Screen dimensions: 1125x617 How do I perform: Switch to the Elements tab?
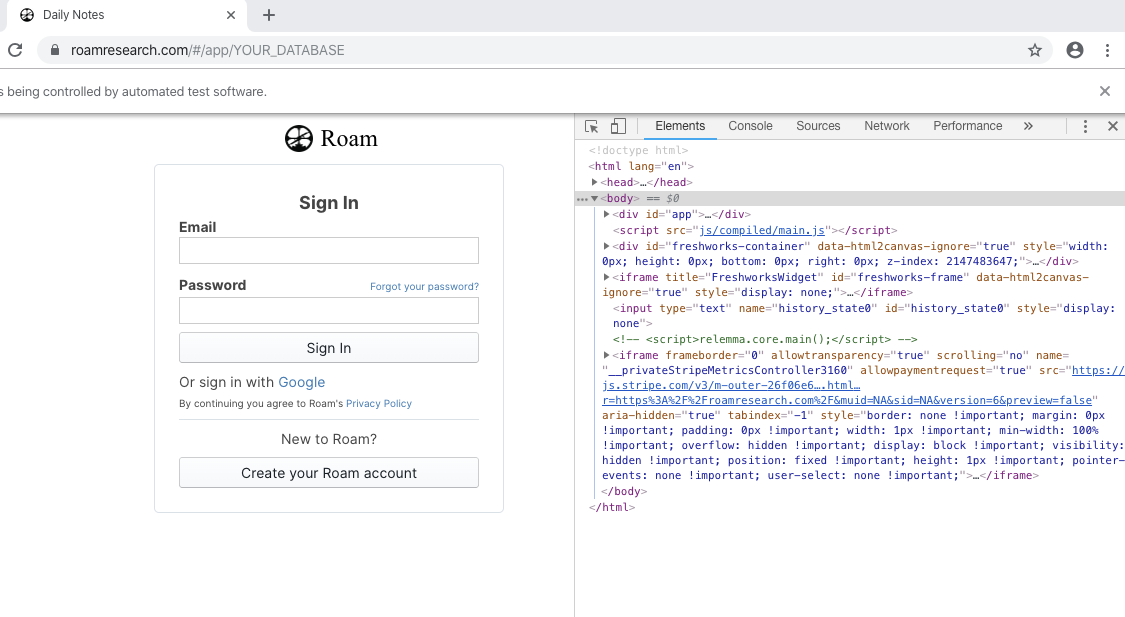point(680,126)
